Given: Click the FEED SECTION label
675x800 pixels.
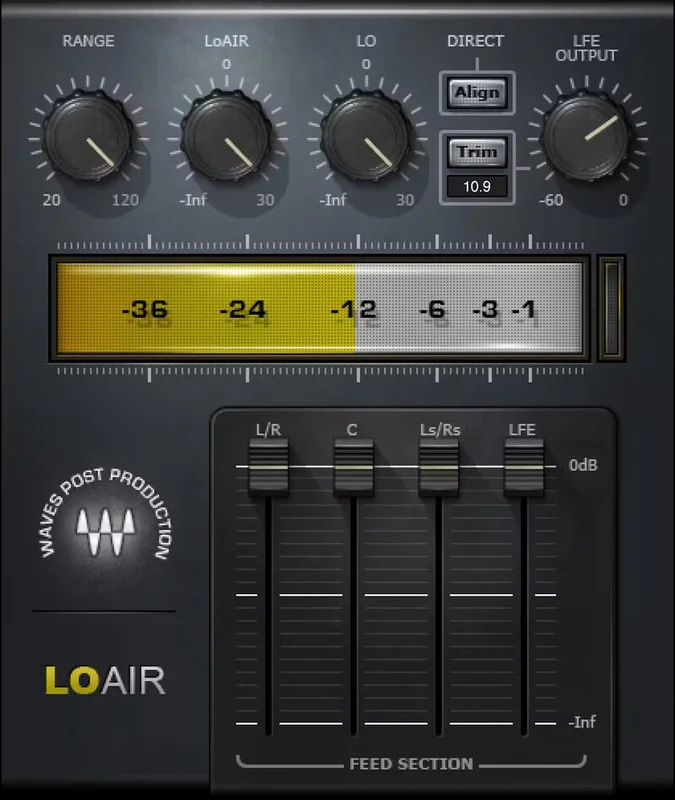Looking at the screenshot, I should [411, 764].
